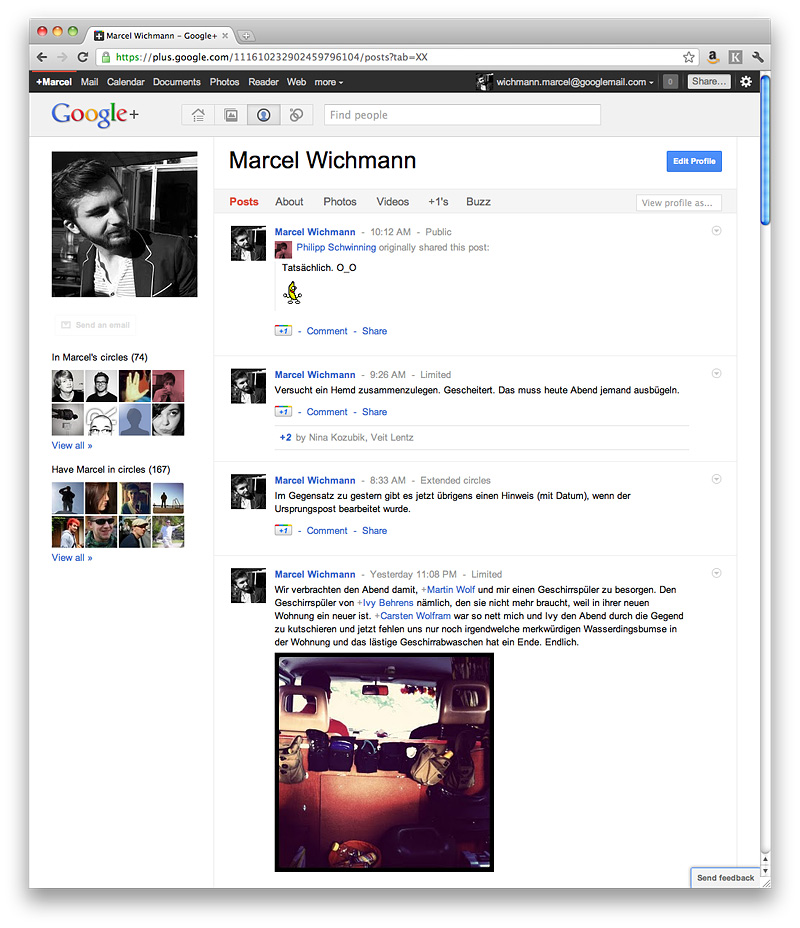The height and width of the screenshot is (928, 800).
Task: View all who have Marcel in circles
Action: tap(72, 558)
